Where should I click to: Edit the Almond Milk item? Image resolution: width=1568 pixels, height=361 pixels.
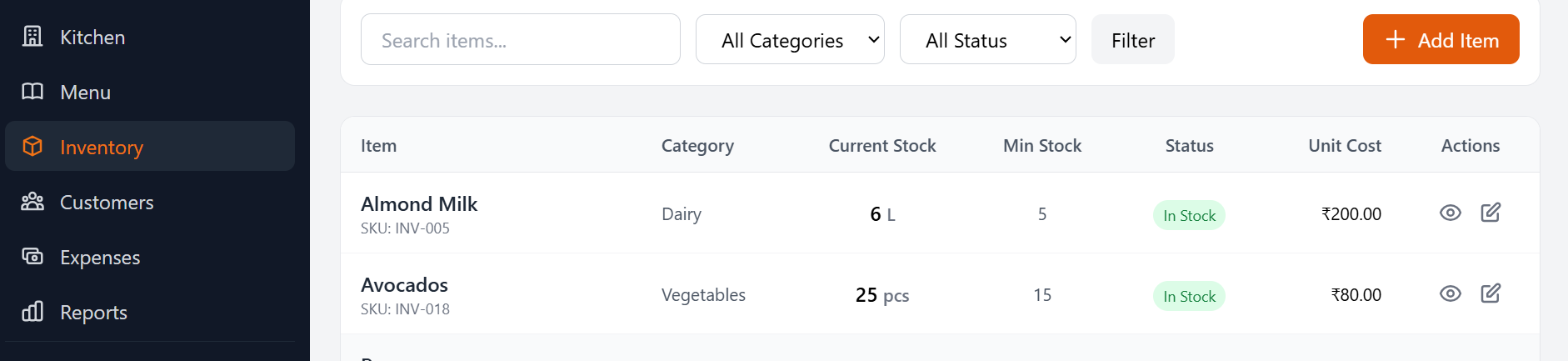(x=1491, y=213)
